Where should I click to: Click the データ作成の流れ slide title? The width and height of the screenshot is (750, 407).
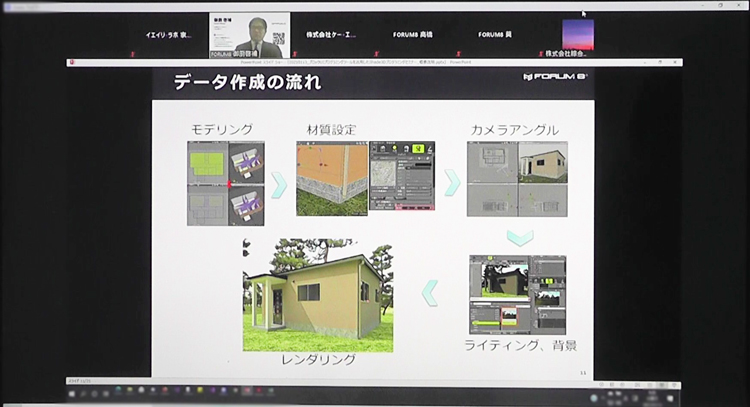pyautogui.click(x=248, y=82)
